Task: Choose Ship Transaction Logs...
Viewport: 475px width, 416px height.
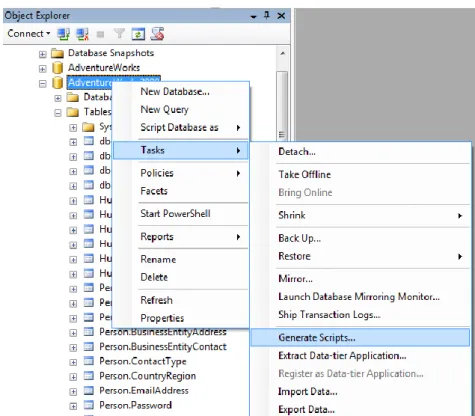Action: point(360,315)
